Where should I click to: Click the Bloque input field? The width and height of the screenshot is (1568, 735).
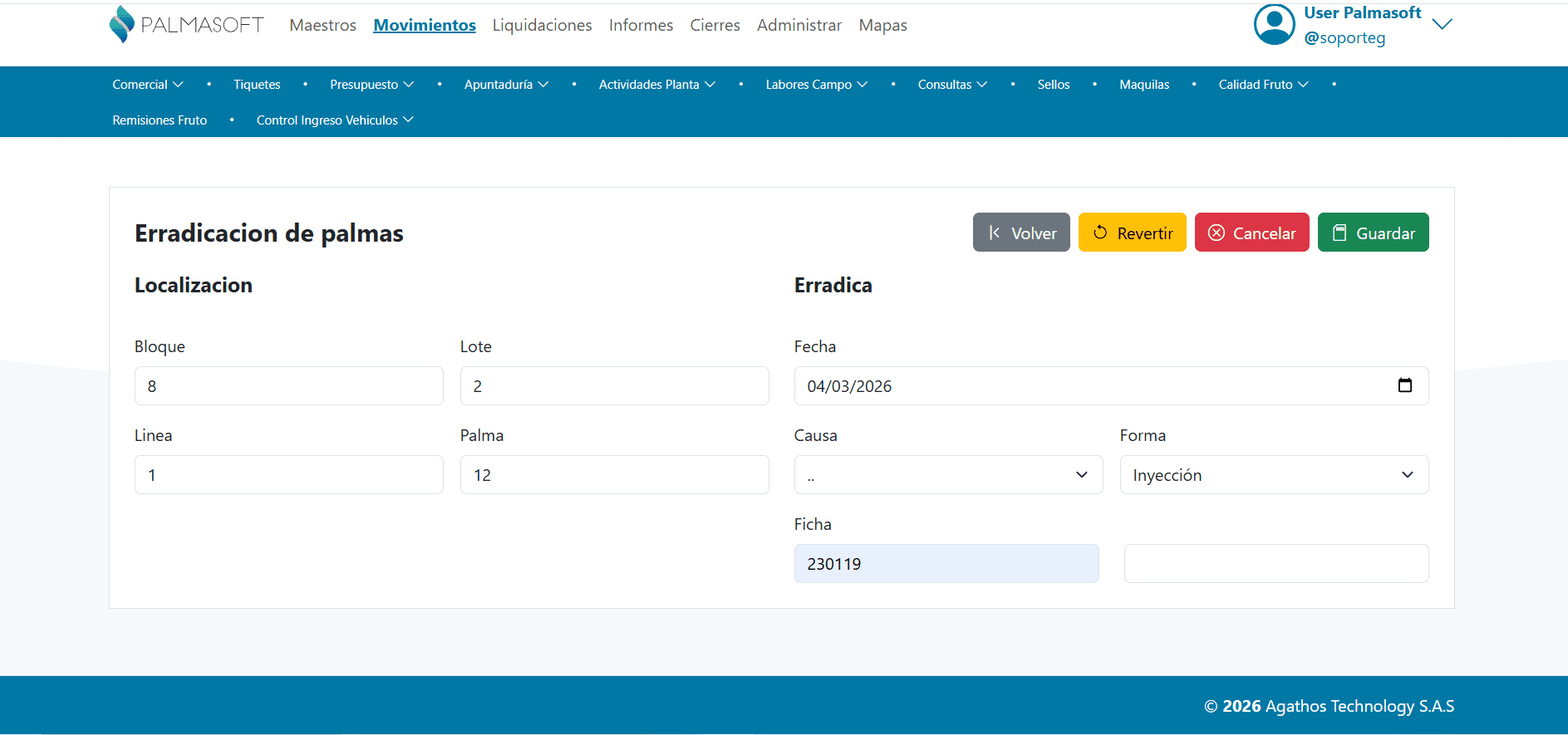[x=288, y=386]
